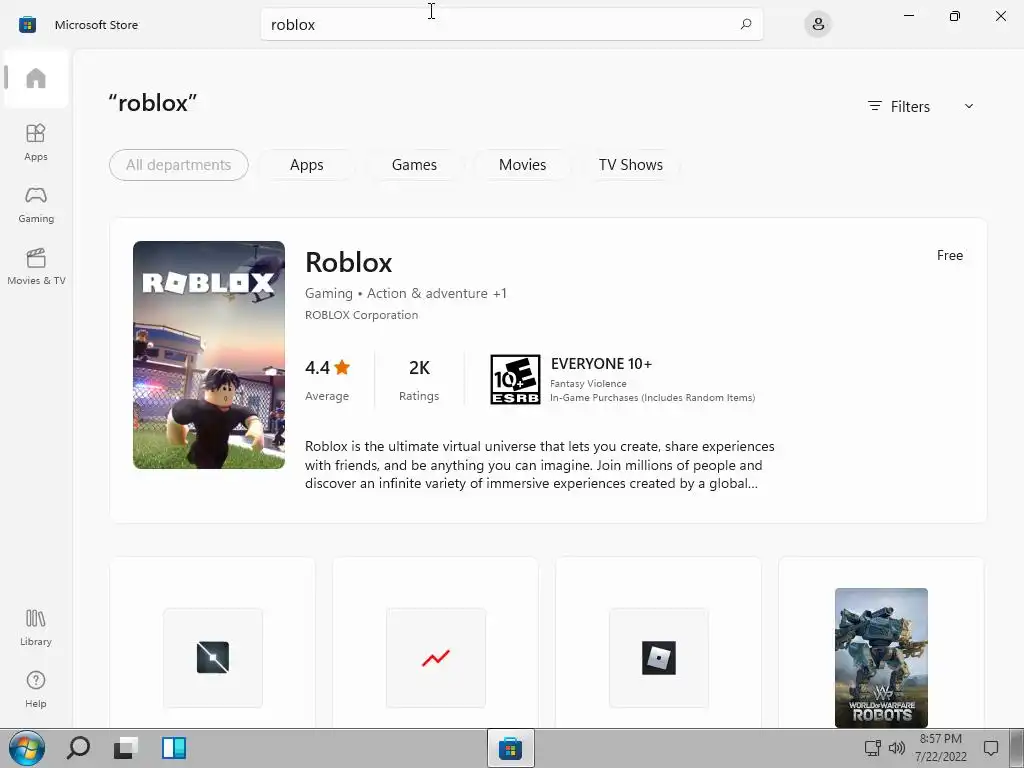Click the Microsoft Store taskbar icon

[511, 748]
